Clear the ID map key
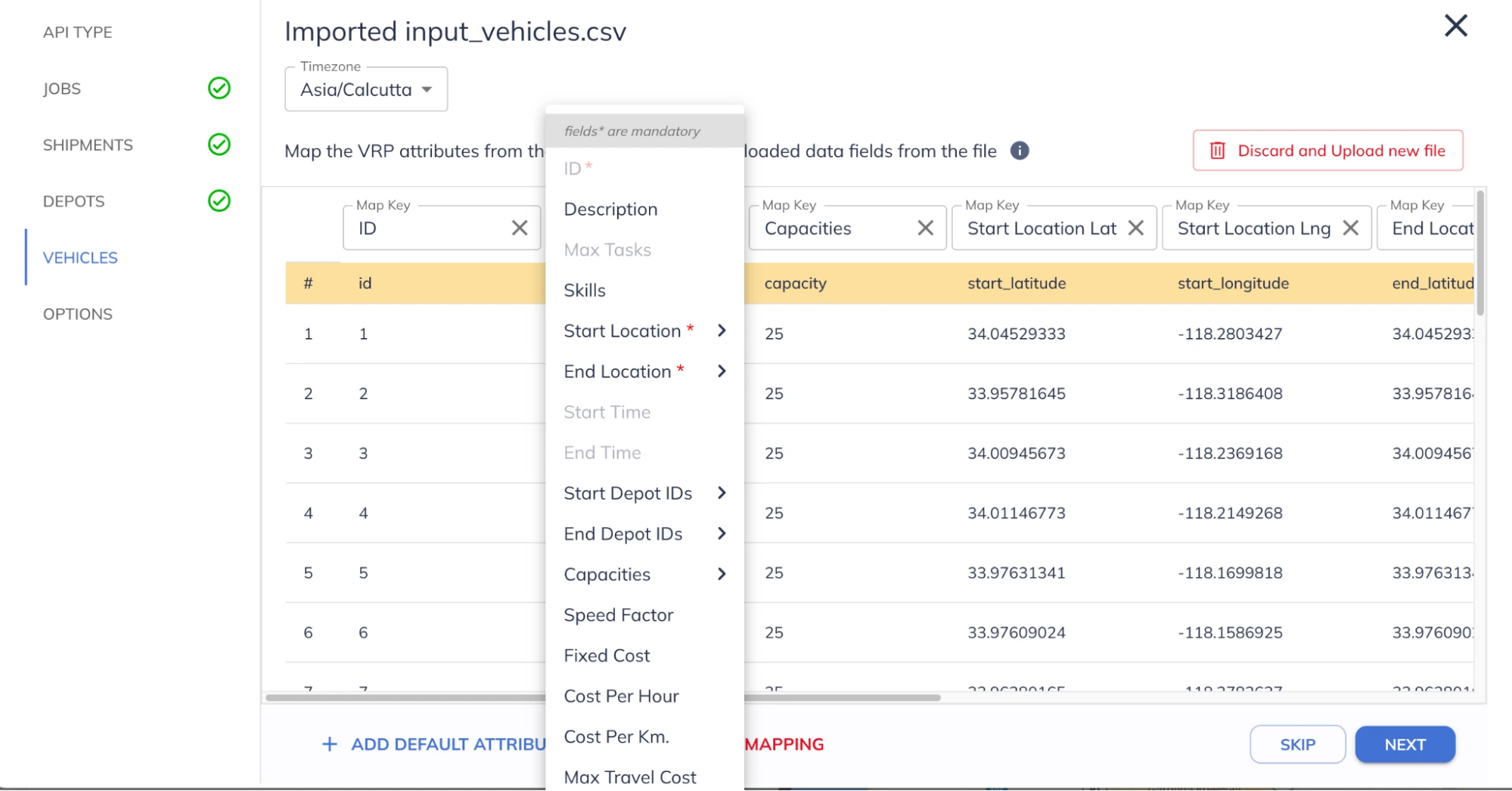The height and width of the screenshot is (791, 1512). point(520,228)
